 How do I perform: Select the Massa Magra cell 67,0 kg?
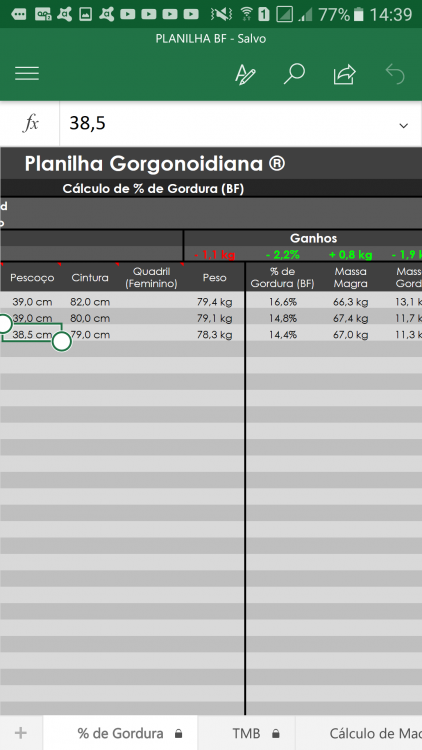click(351, 335)
